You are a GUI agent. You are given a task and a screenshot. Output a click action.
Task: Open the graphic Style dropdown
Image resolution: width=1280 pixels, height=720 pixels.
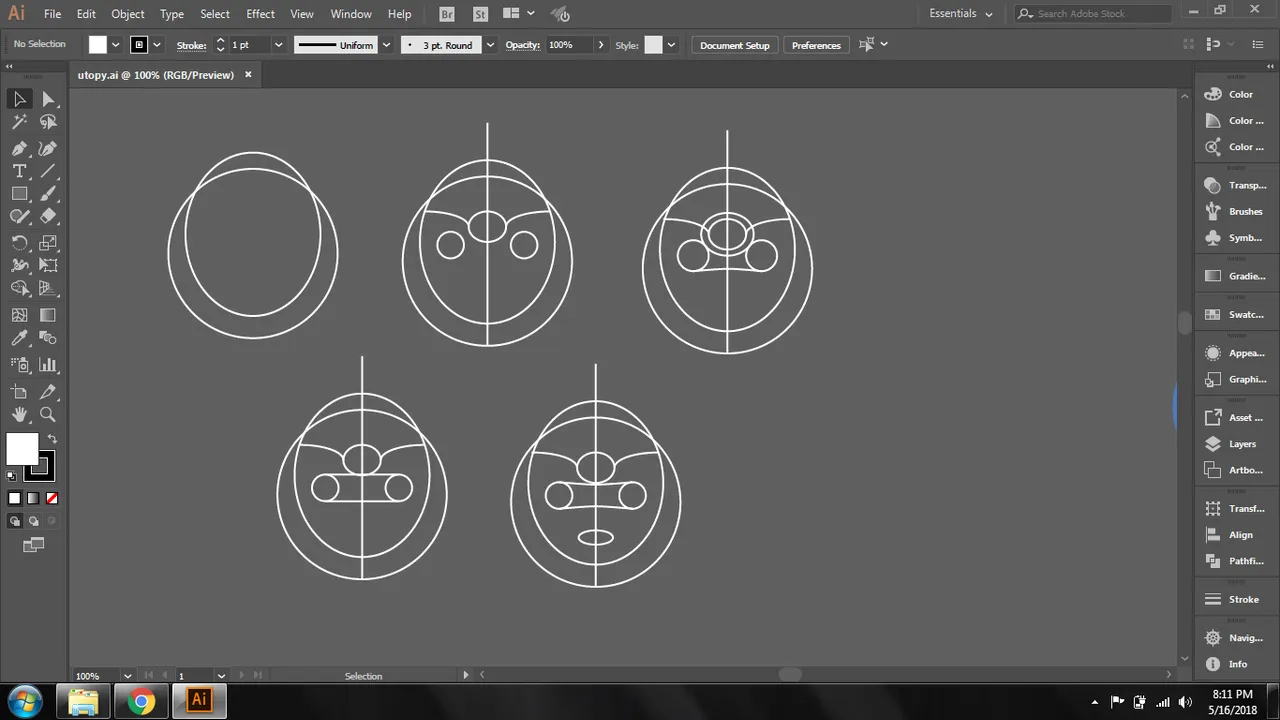tap(671, 45)
